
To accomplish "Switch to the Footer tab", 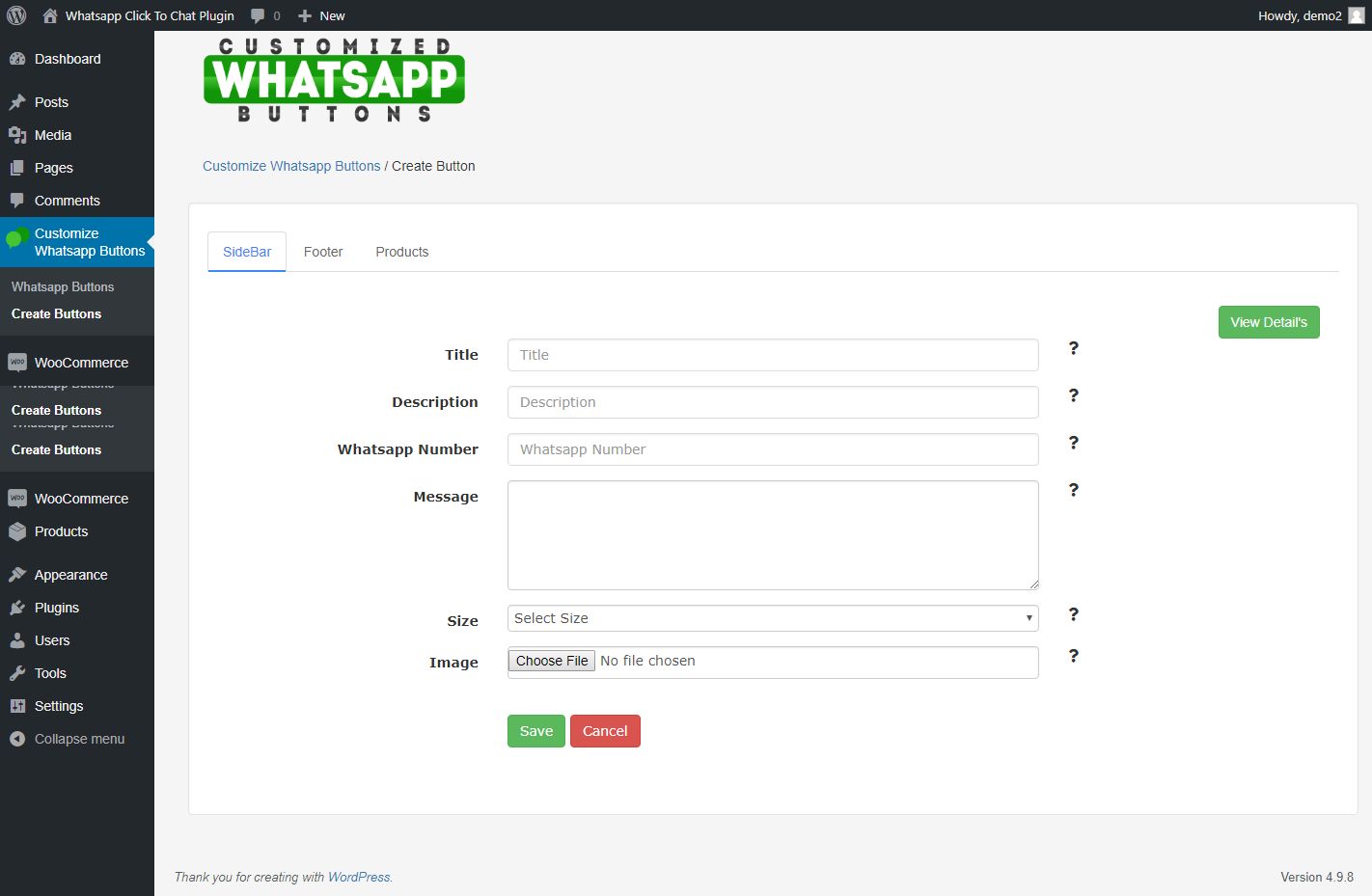I will pyautogui.click(x=323, y=252).
